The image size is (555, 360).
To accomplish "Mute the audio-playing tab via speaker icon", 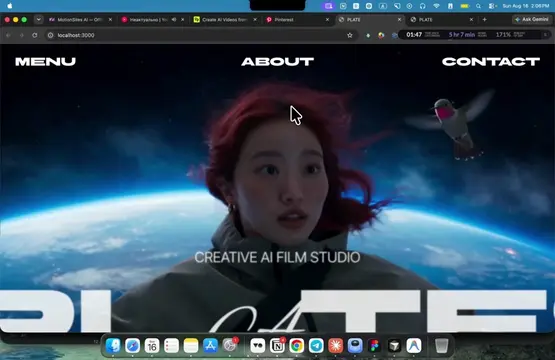I will 174,19.
